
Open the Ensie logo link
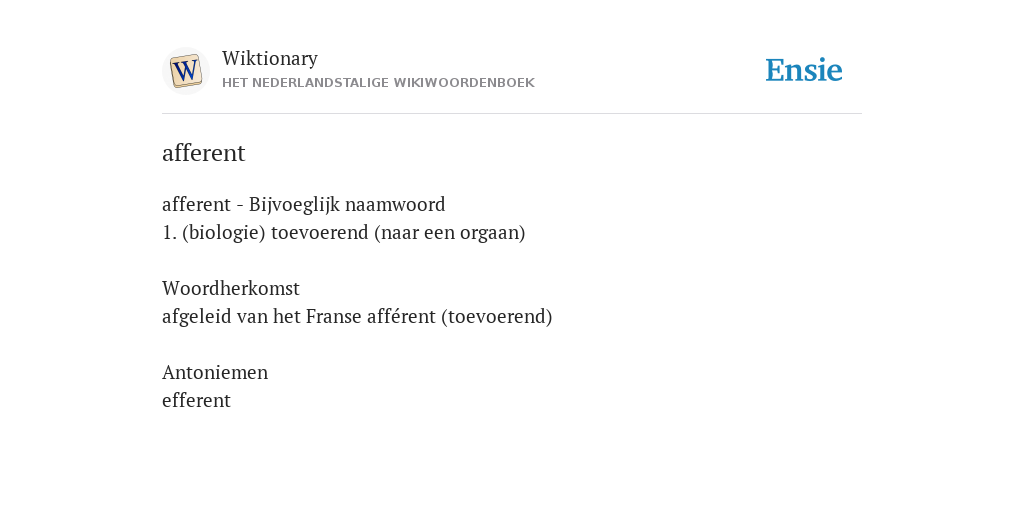(x=803, y=70)
